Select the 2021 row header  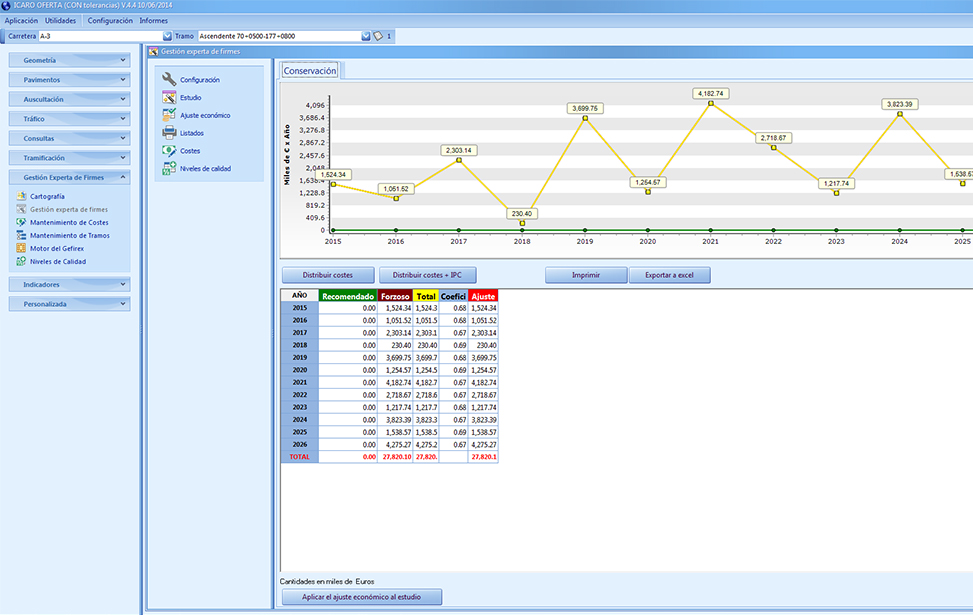[300, 382]
